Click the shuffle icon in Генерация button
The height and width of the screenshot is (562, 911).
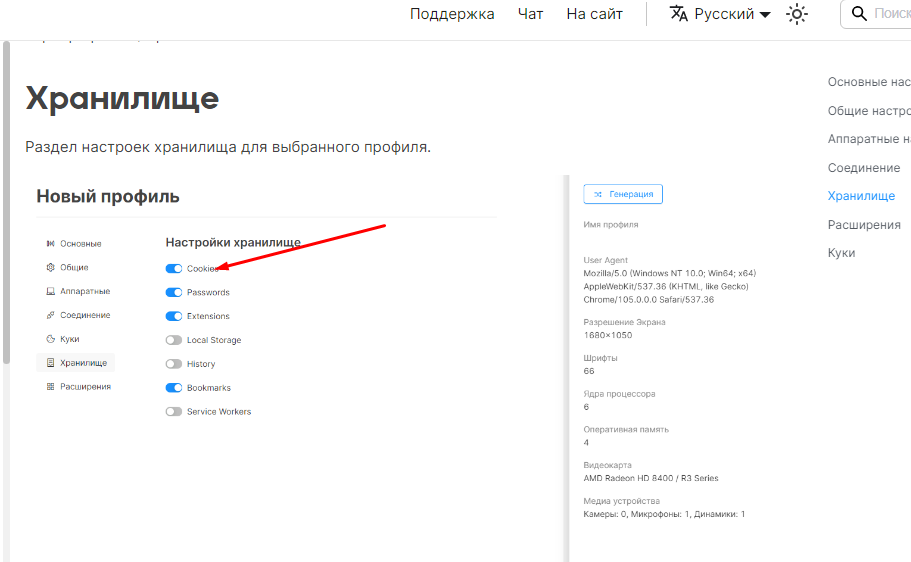tap(598, 194)
